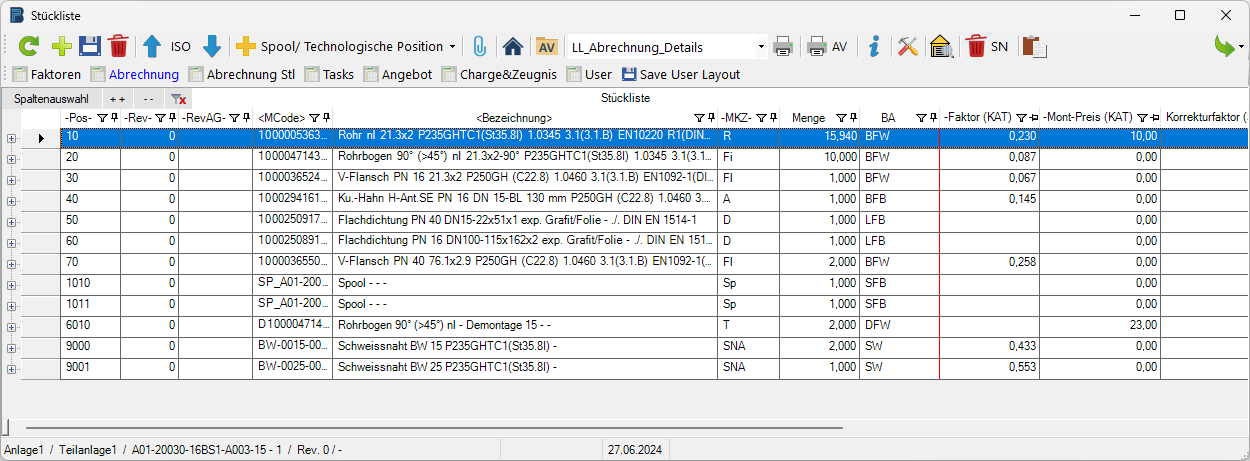Click the Spaltenauswahl button

pos(51,99)
